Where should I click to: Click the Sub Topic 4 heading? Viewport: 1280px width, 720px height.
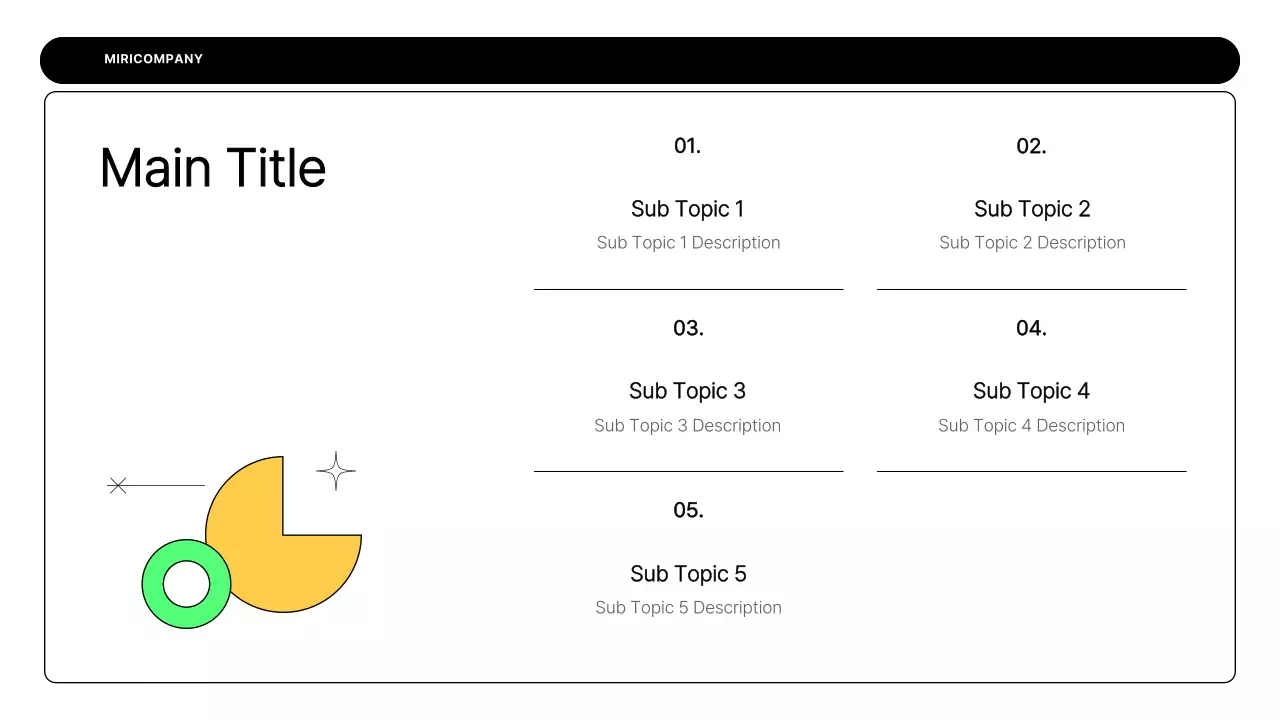pos(1031,391)
